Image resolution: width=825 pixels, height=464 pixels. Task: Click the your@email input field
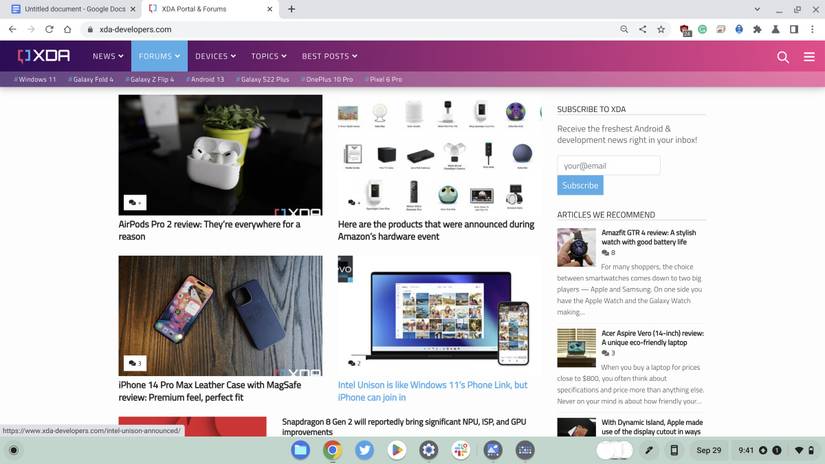608,166
